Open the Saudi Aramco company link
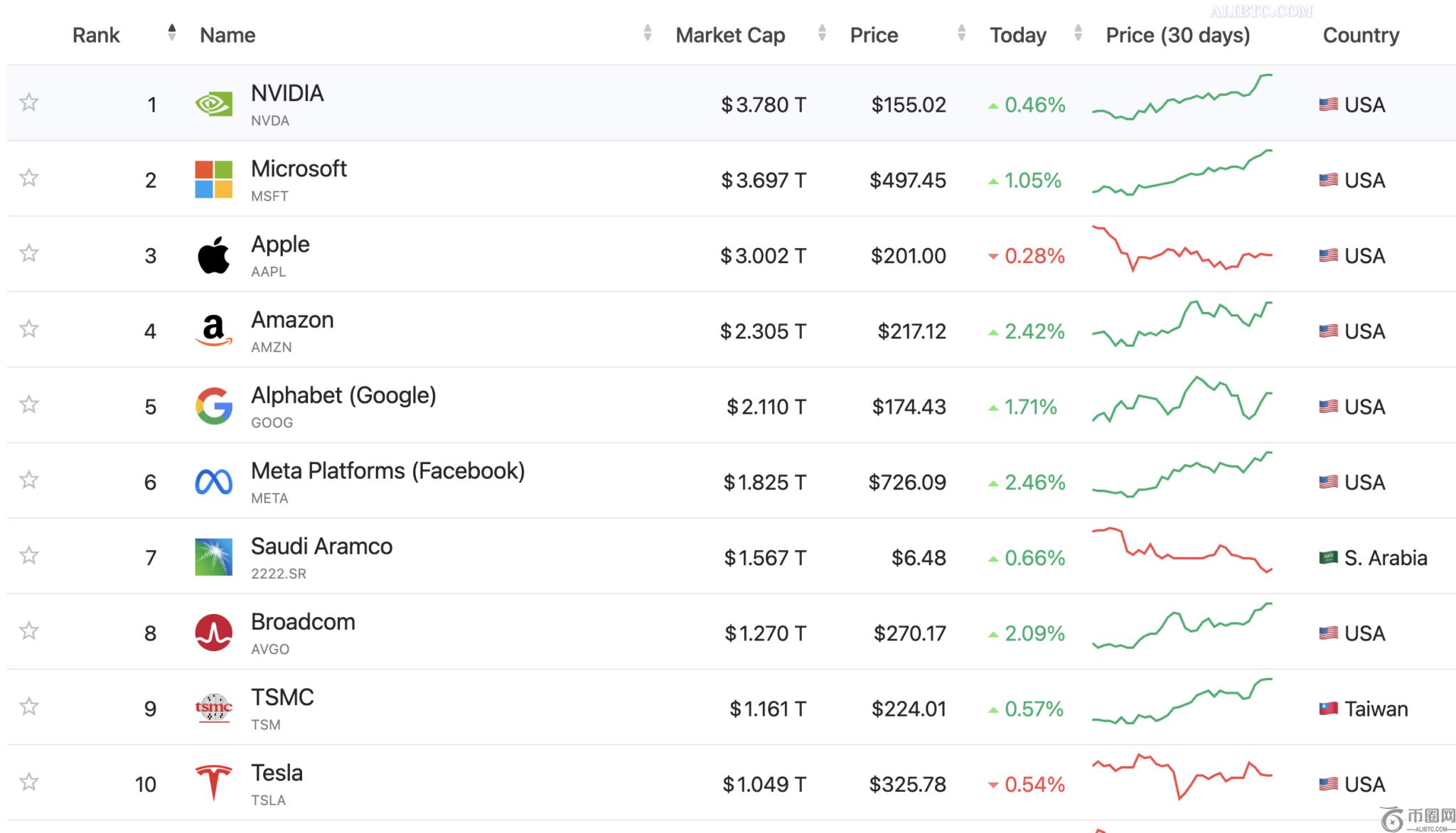Viewport: 1456px width, 833px height. pos(321,546)
